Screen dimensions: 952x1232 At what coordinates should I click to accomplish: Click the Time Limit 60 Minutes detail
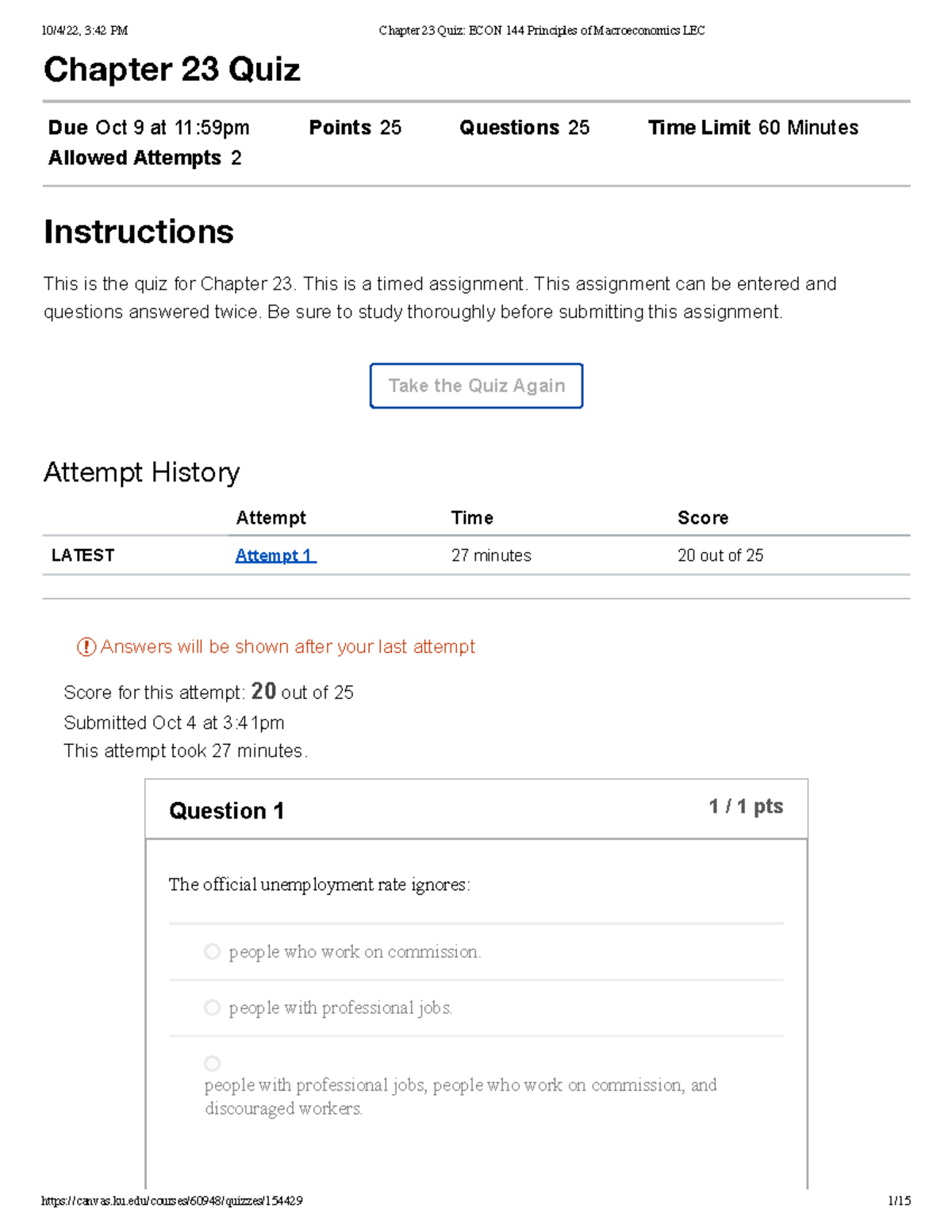(x=753, y=128)
